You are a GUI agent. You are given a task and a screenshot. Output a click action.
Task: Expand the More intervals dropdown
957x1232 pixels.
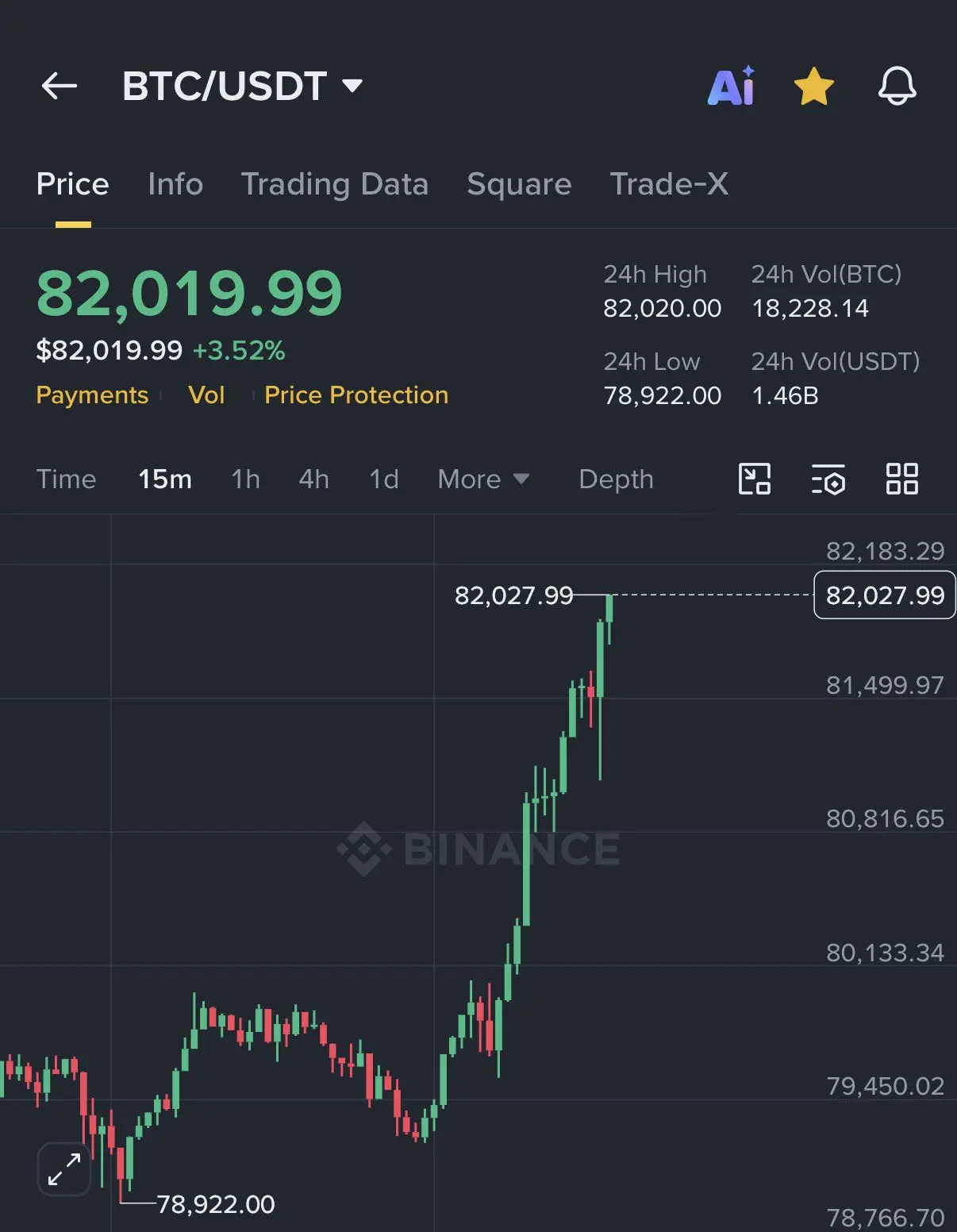coord(483,479)
